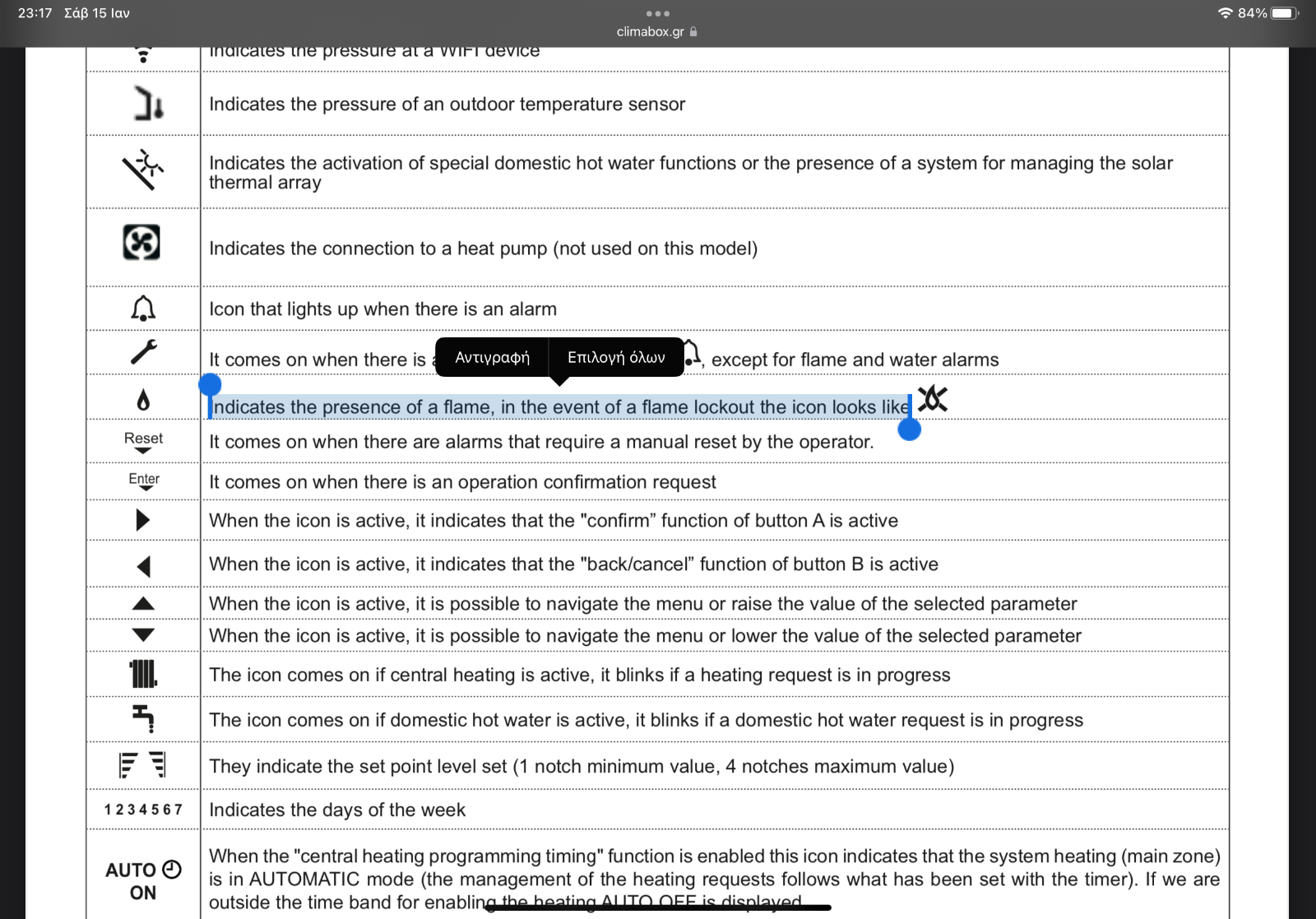Tap text about confirm function of button A

click(554, 521)
